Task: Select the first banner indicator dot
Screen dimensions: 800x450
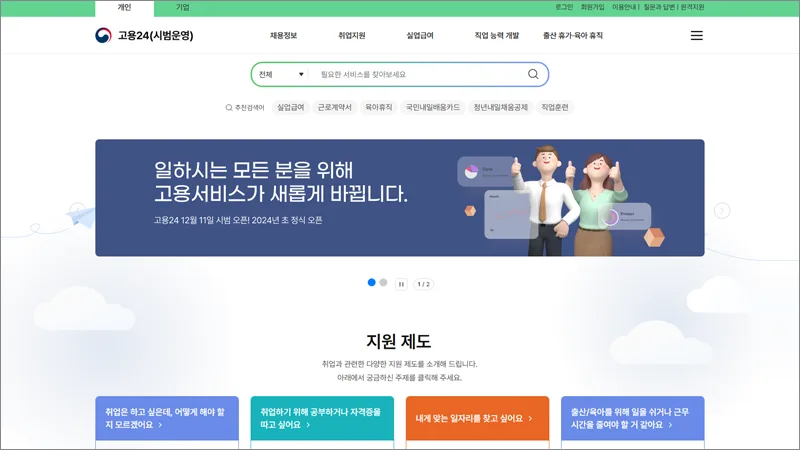Action: coord(371,282)
